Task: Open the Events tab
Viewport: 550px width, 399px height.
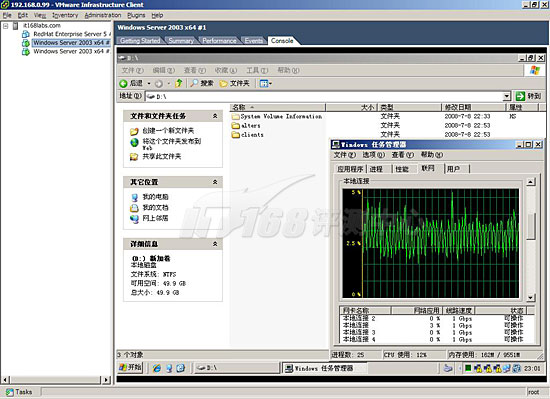Action: coord(253,41)
